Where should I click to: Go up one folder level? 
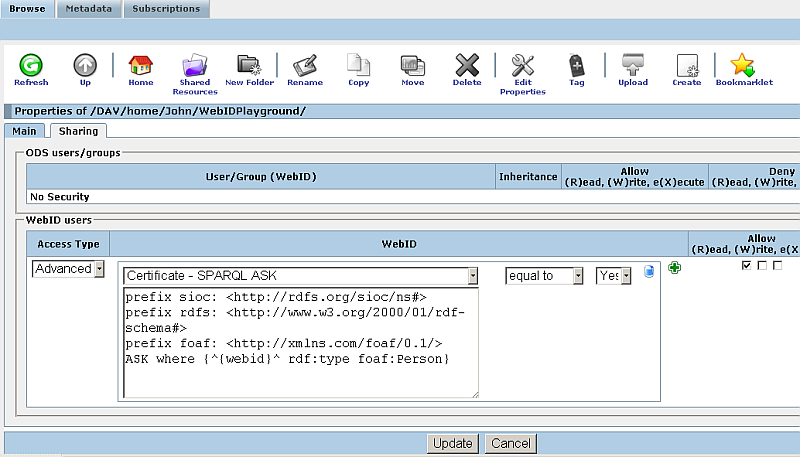click(85, 66)
